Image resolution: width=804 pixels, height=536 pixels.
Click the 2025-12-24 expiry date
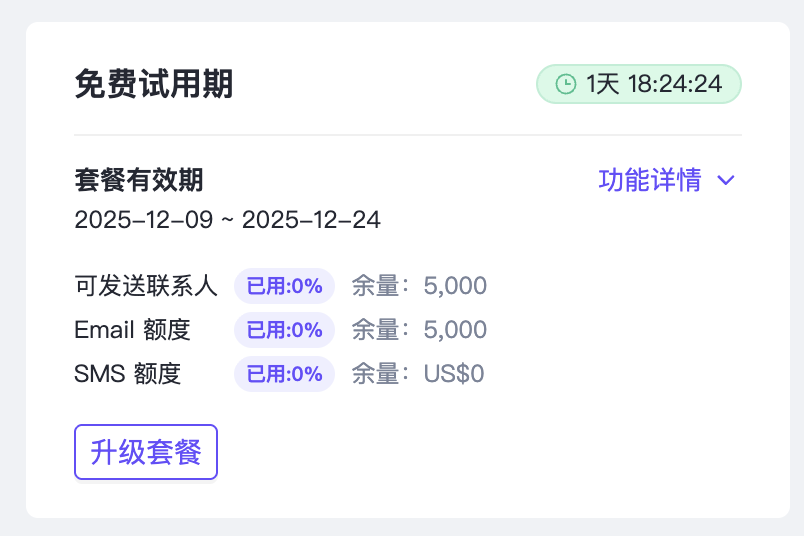(311, 220)
